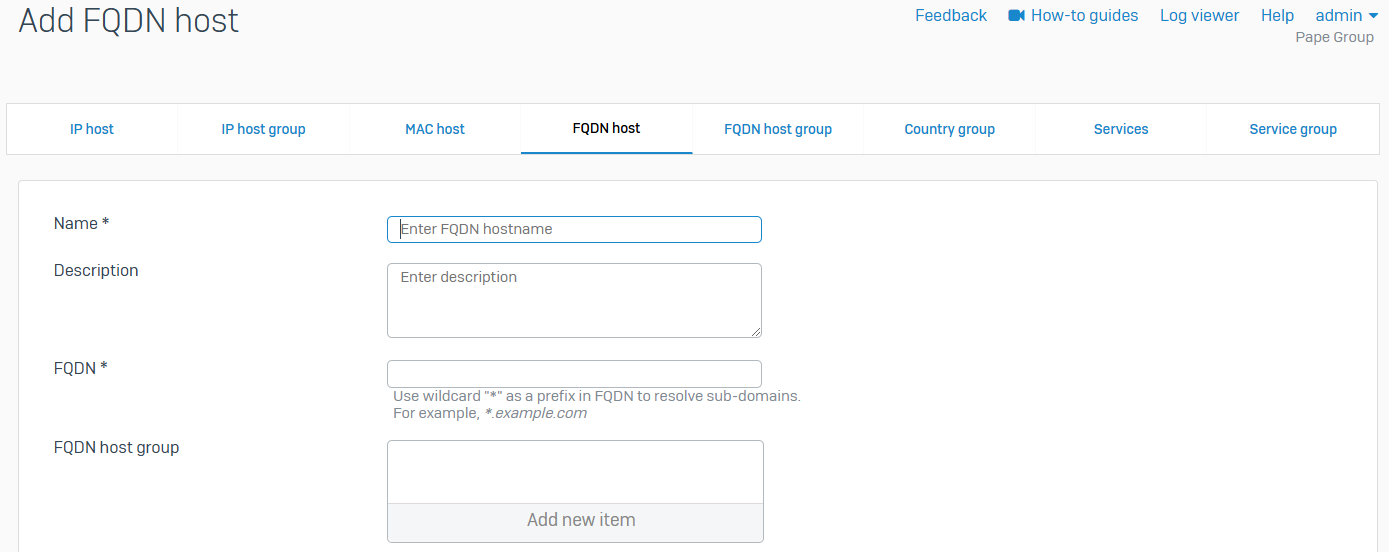This screenshot has width=1389, height=552.
Task: Click the Description textarea resize handle
Action: pos(756,332)
